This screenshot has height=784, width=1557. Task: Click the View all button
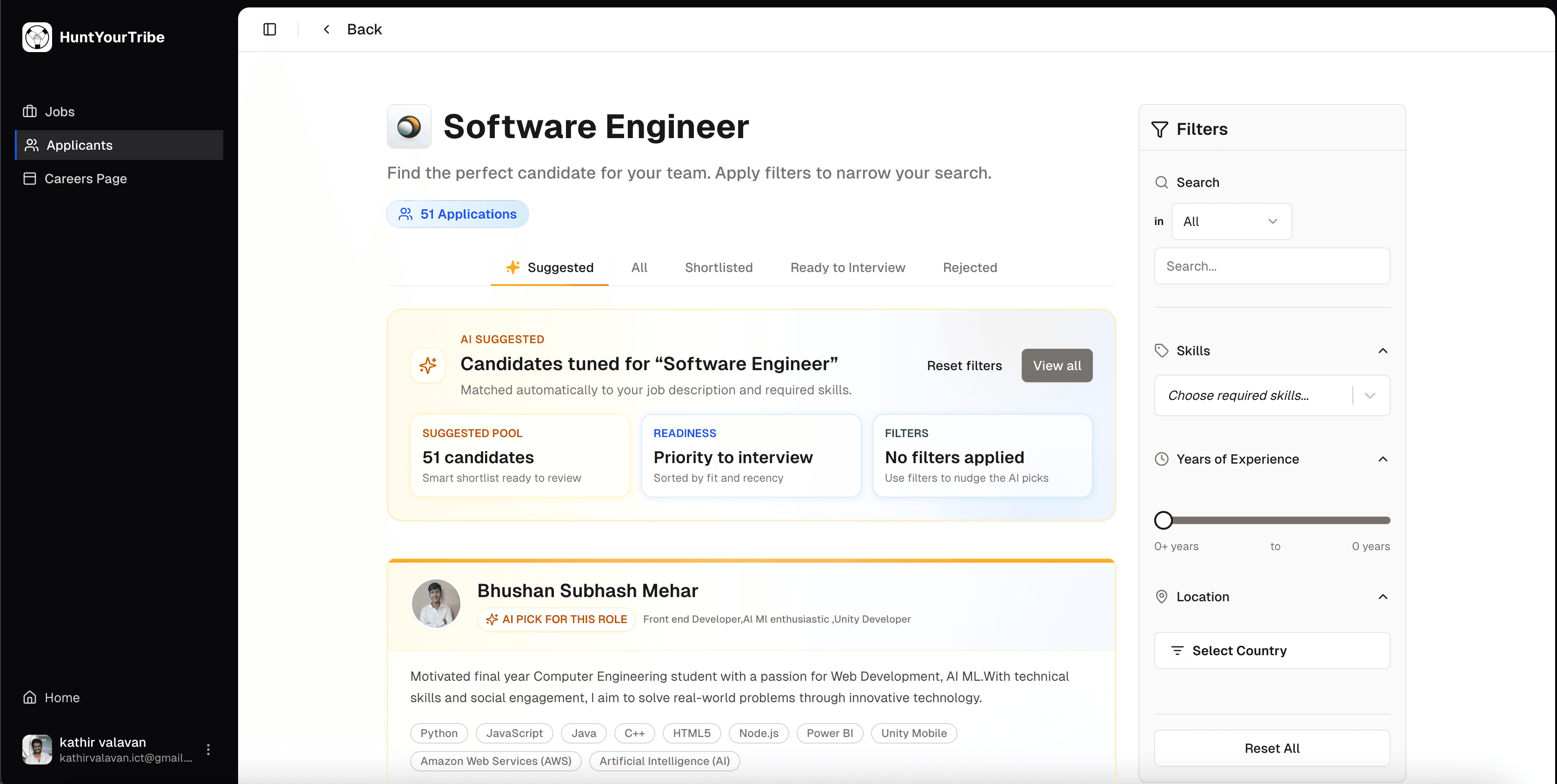click(x=1057, y=365)
